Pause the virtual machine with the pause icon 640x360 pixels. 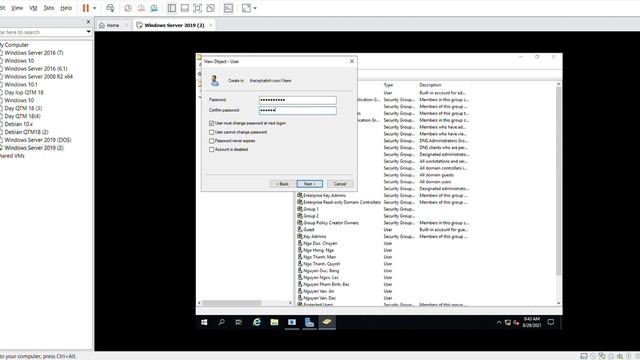[x=86, y=8]
